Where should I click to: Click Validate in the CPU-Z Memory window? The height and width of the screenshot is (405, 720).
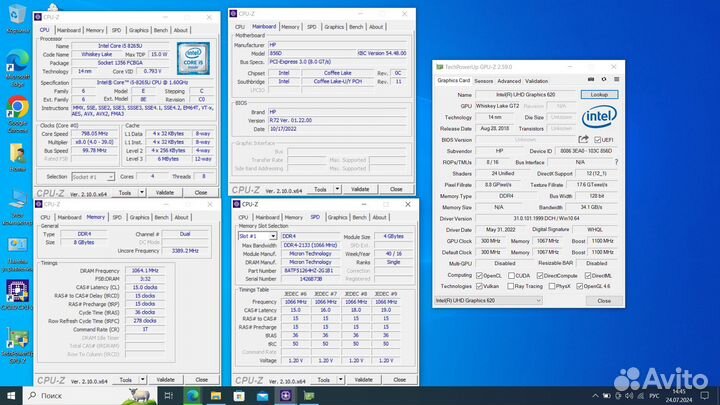(165, 380)
